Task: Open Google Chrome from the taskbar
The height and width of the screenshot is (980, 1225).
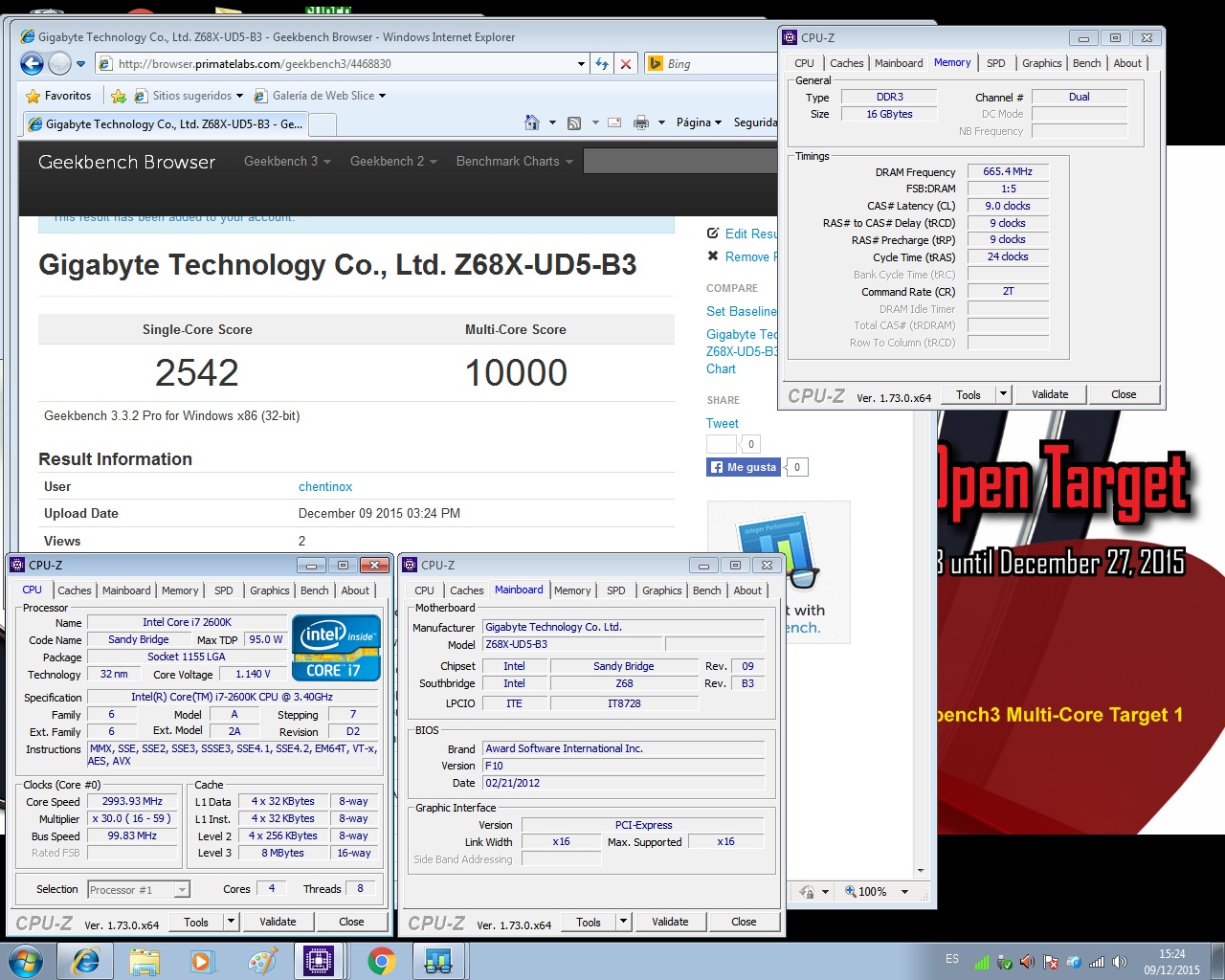Action: click(381, 961)
